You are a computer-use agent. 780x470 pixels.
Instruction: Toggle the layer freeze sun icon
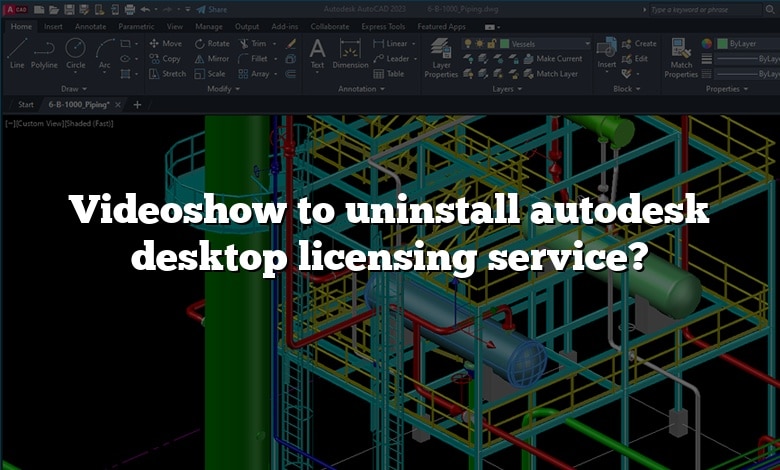point(481,44)
